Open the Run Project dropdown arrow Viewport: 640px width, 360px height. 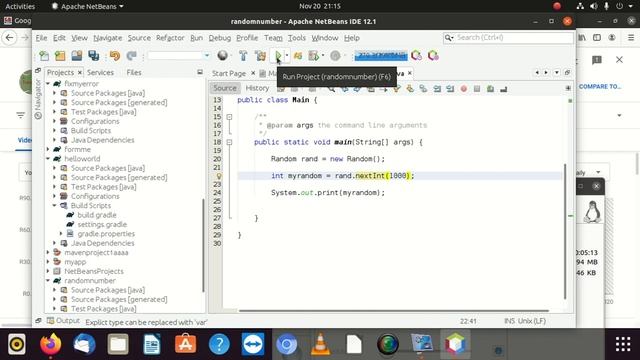pyautogui.click(x=287, y=56)
